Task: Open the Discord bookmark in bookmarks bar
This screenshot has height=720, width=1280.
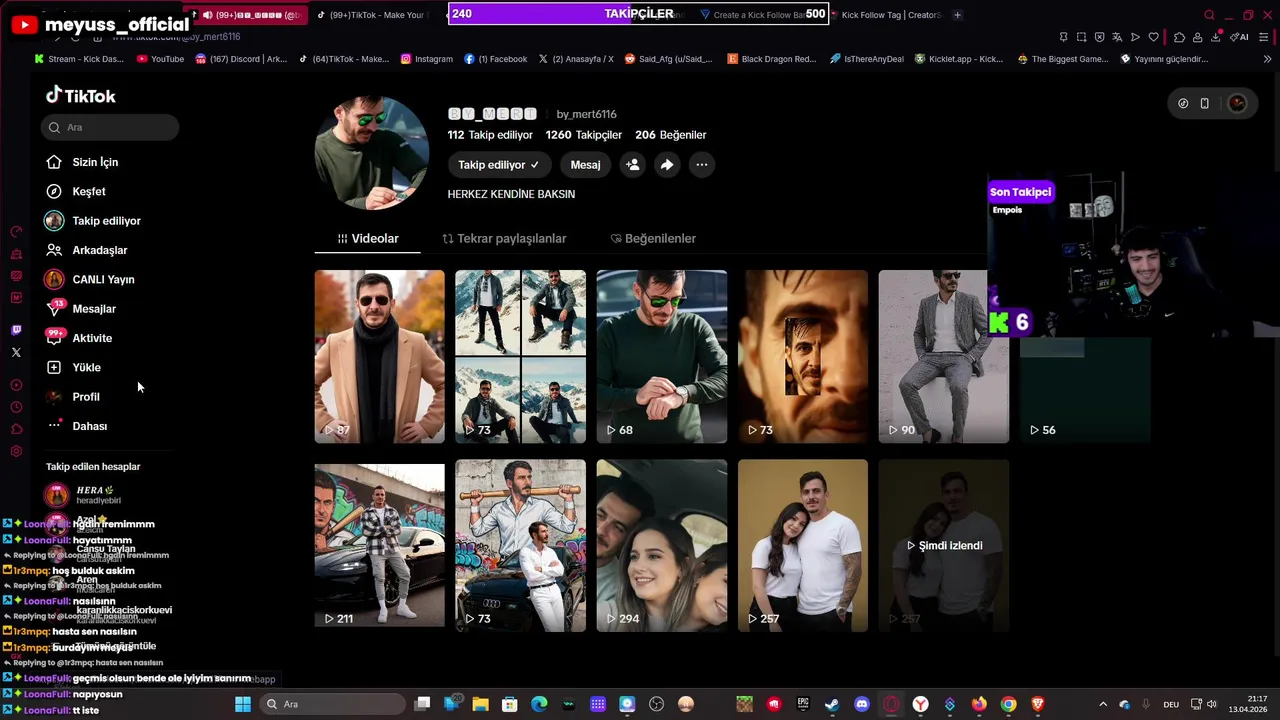Action: [241, 59]
